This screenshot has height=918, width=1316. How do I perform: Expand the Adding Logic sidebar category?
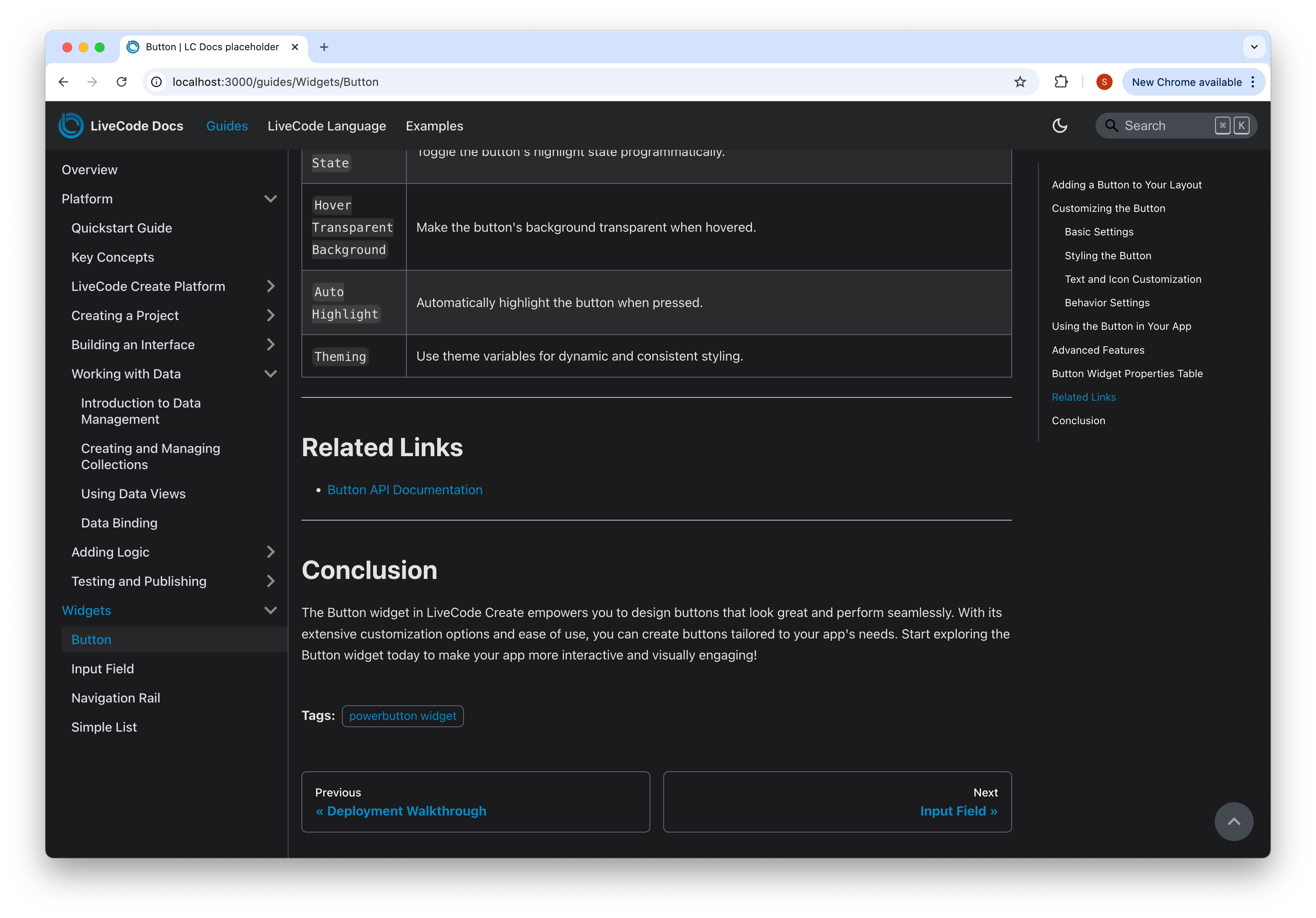point(270,552)
